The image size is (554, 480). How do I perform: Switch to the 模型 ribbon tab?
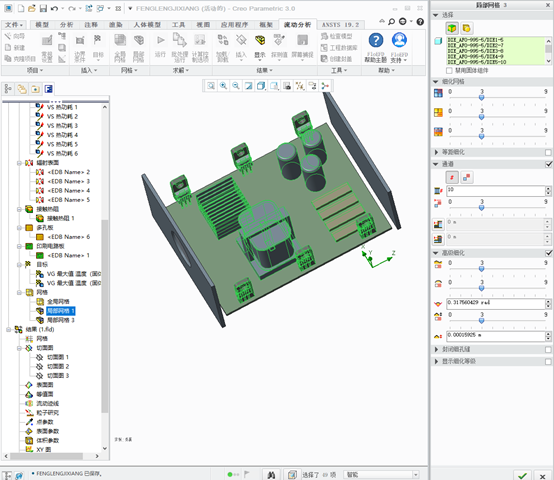point(42,25)
